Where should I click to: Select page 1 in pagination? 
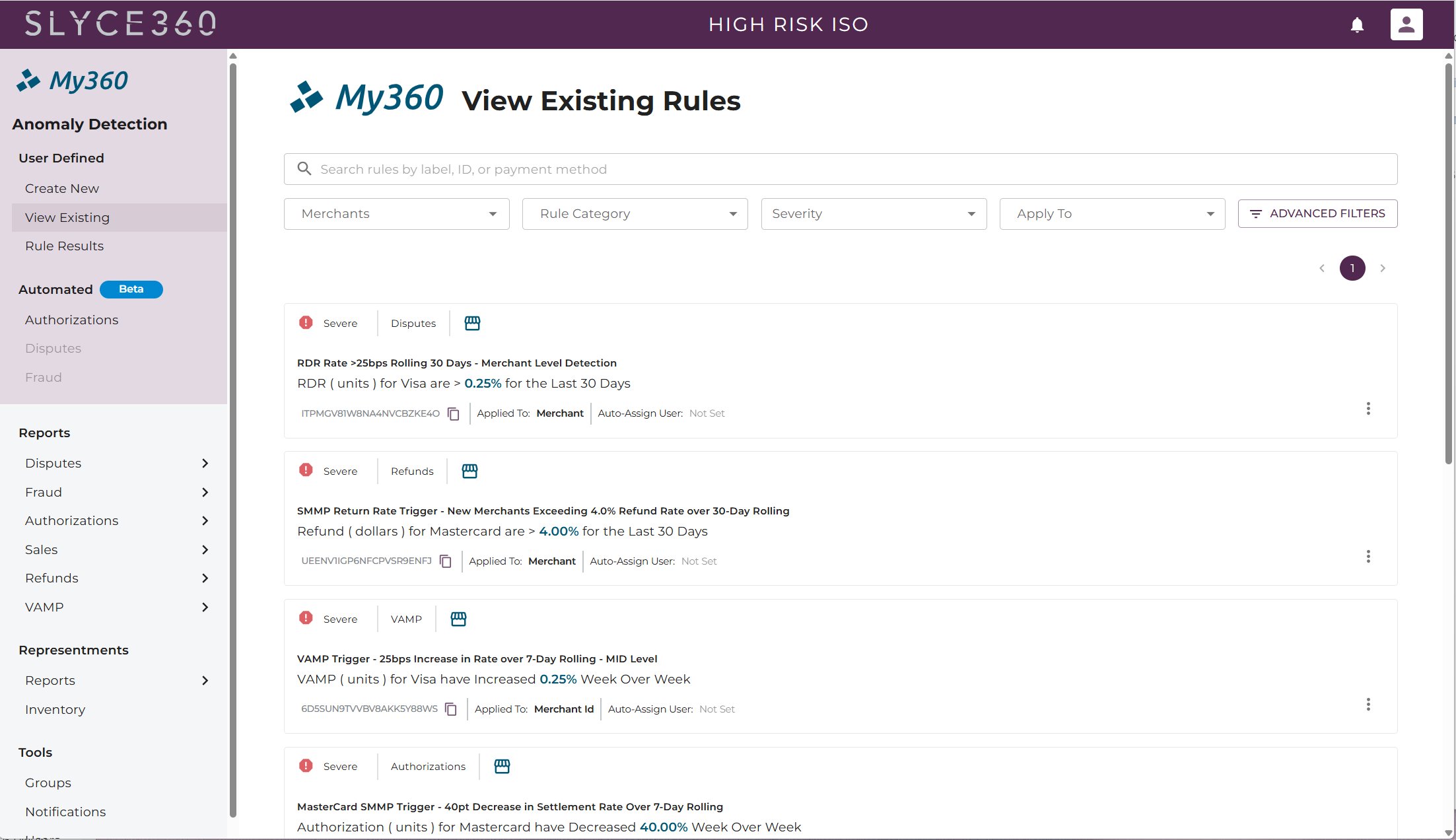point(1352,268)
